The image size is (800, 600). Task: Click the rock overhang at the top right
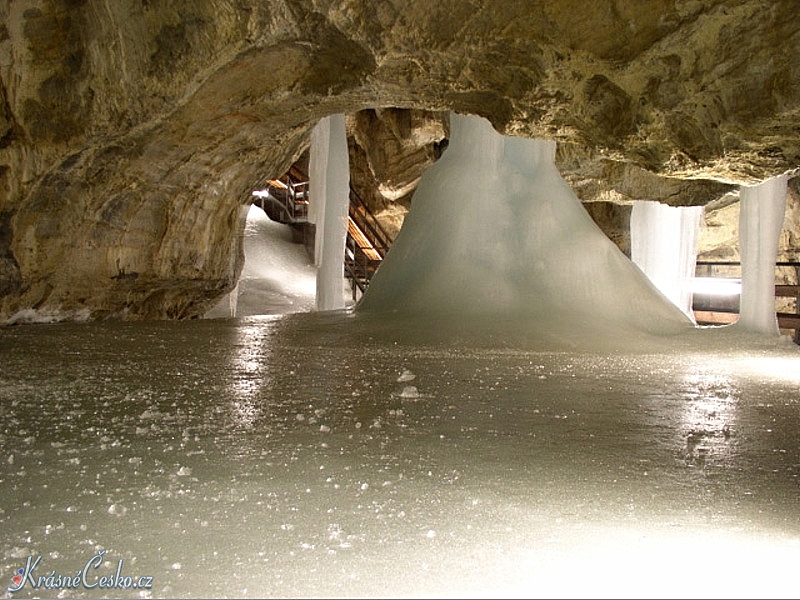[x=680, y=80]
